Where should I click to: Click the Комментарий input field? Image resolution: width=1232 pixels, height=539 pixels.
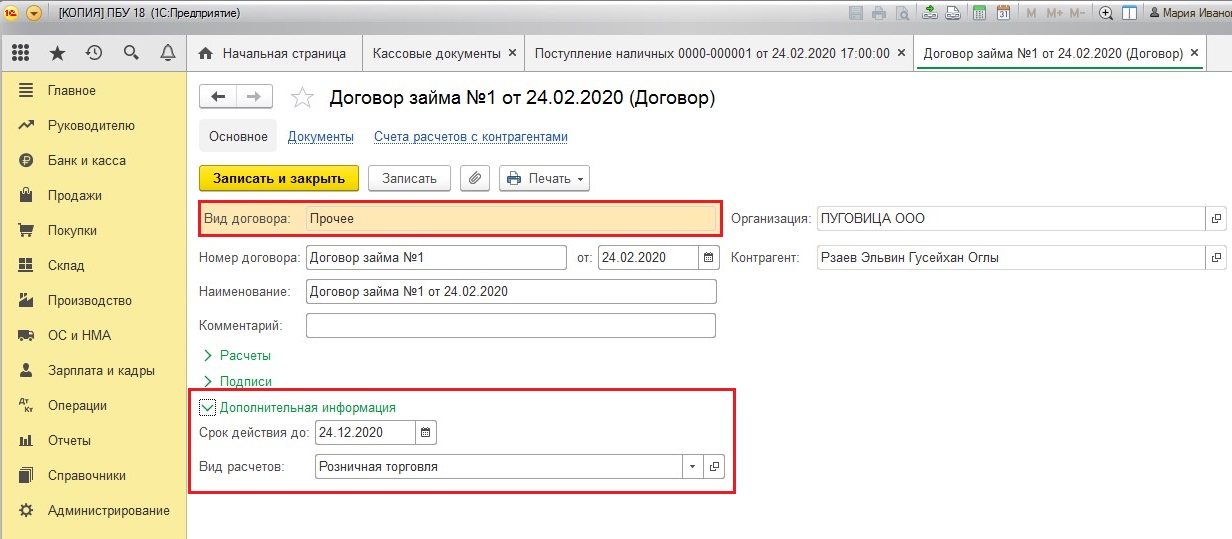click(x=511, y=326)
